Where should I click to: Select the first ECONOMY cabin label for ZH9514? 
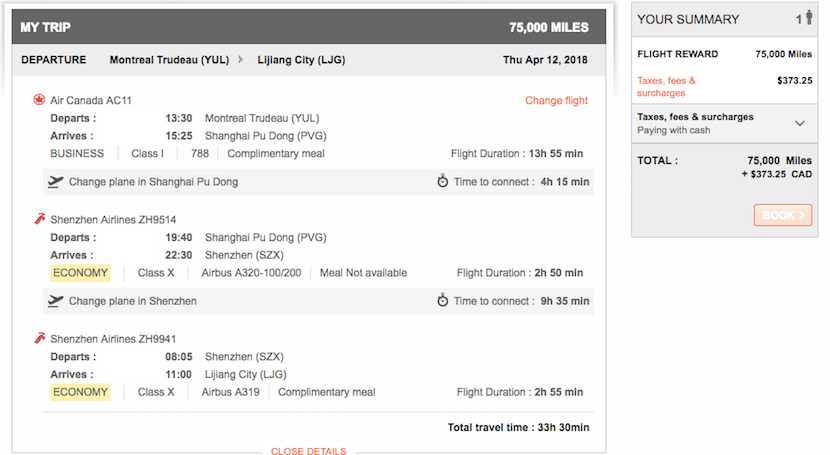[x=80, y=273]
